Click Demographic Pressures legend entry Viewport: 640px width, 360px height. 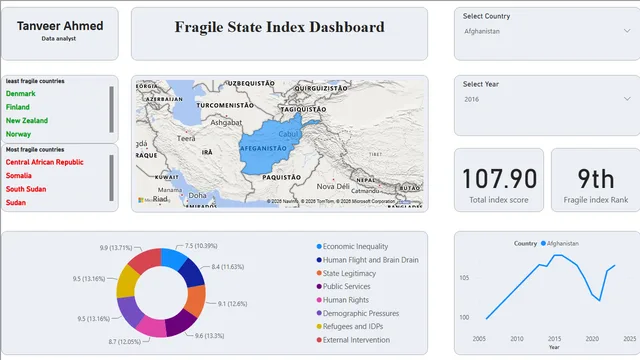tap(358, 313)
